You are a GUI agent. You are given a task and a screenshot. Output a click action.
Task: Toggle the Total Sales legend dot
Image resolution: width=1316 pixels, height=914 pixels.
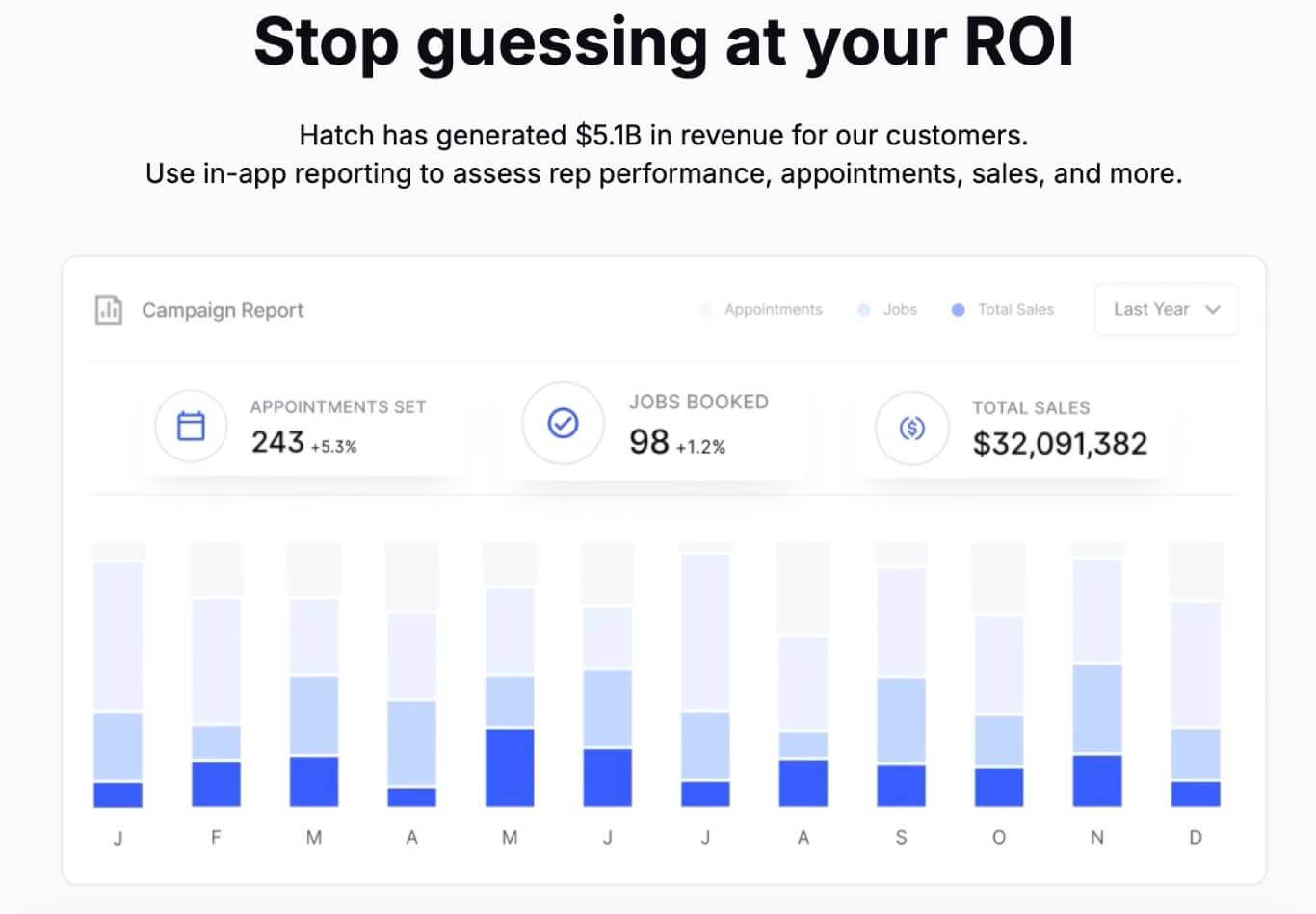tap(958, 309)
